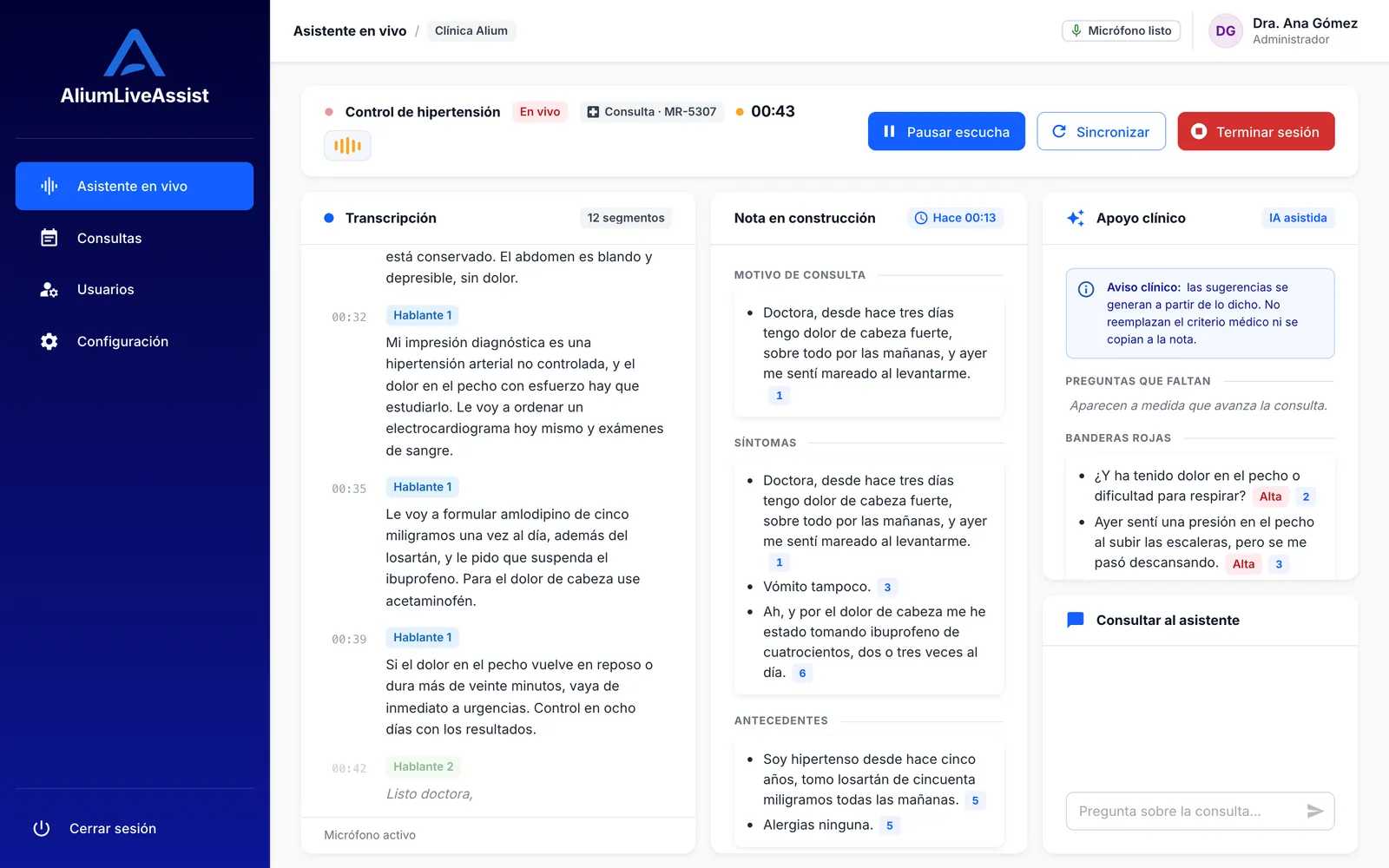The height and width of the screenshot is (868, 1389).
Task: Click the Transcripción panel title
Action: coord(391,218)
